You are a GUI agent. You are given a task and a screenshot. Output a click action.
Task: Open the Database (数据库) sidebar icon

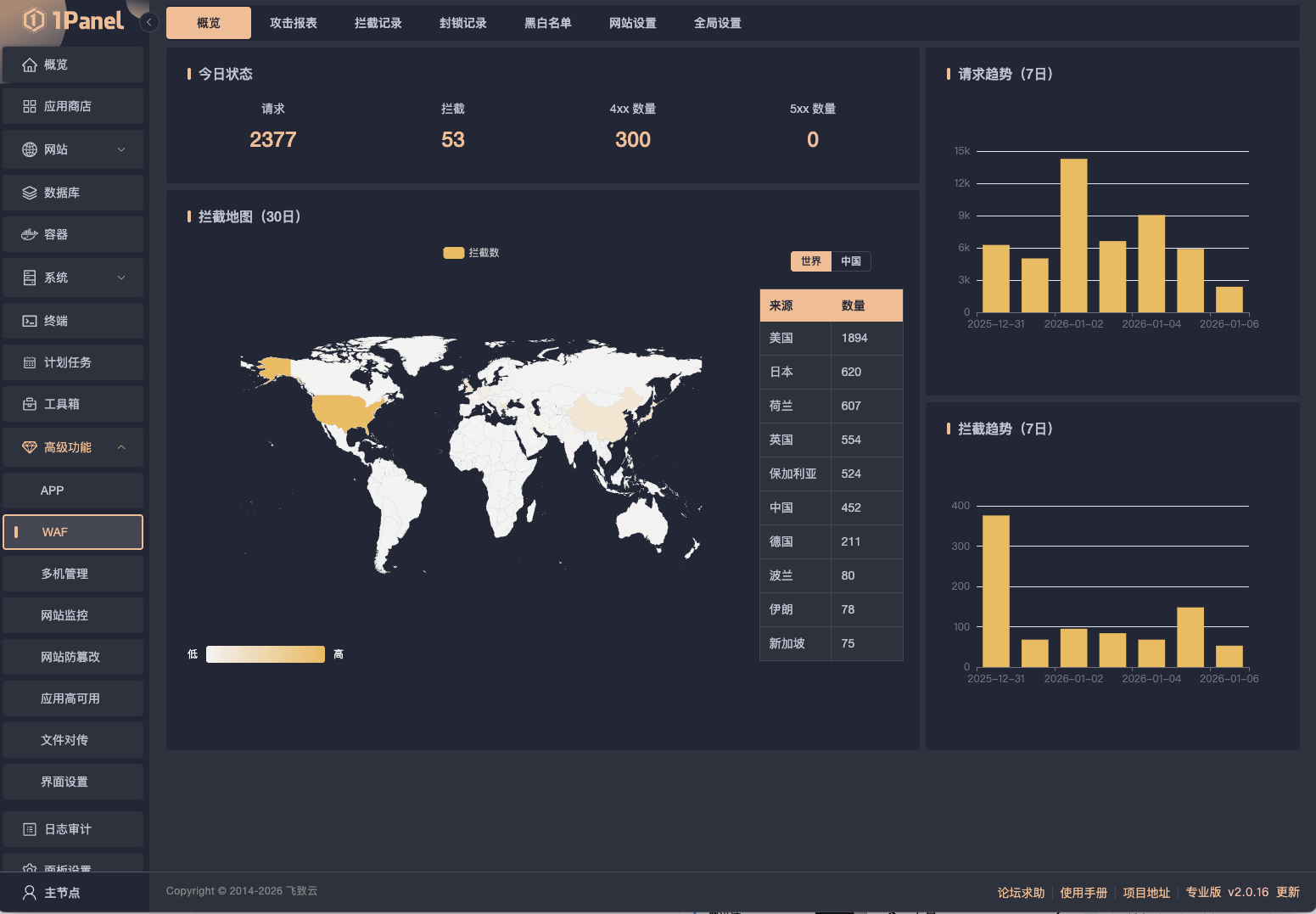coord(30,193)
